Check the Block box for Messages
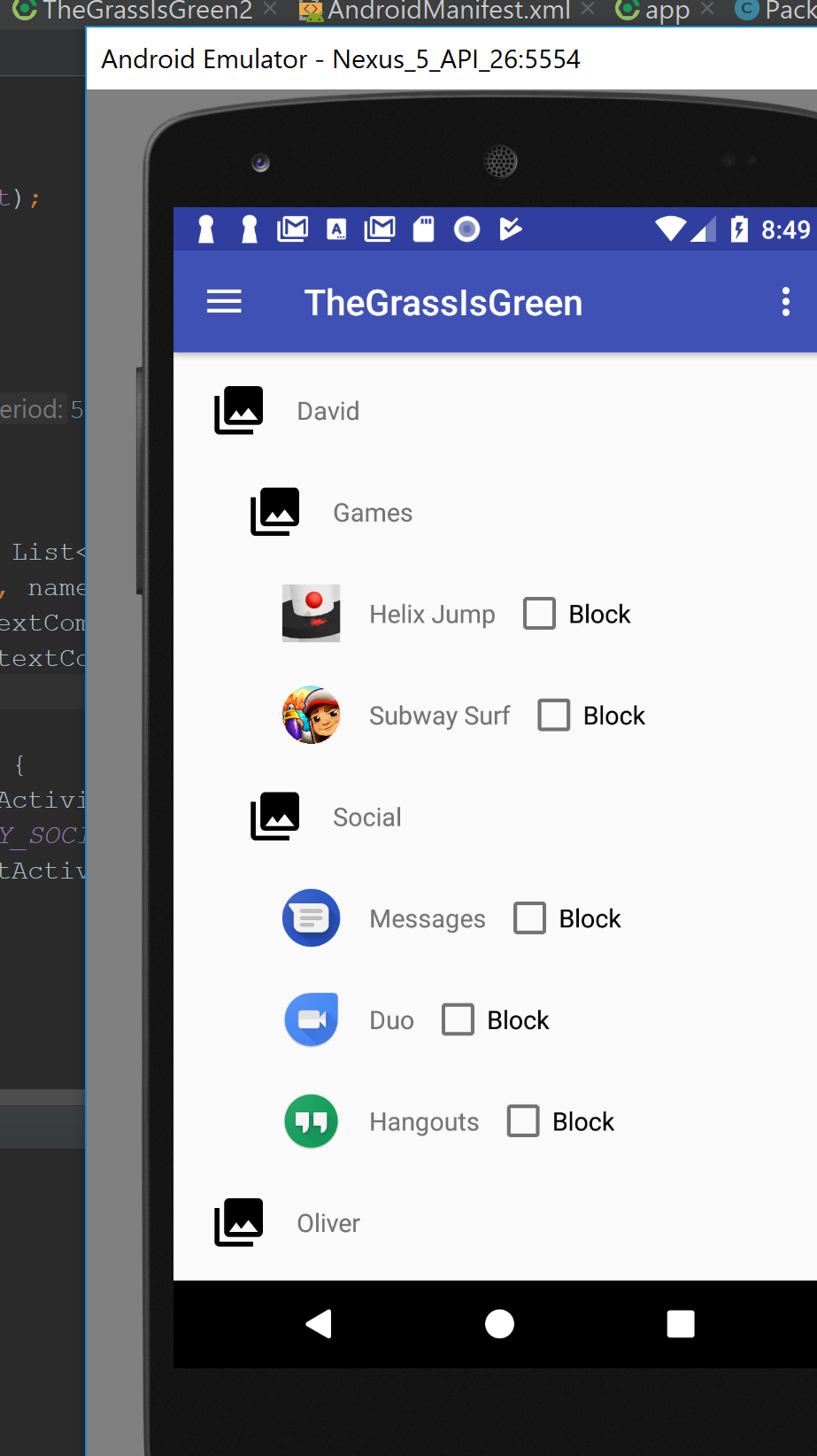Screen dimensions: 817x1456 click(x=529, y=918)
